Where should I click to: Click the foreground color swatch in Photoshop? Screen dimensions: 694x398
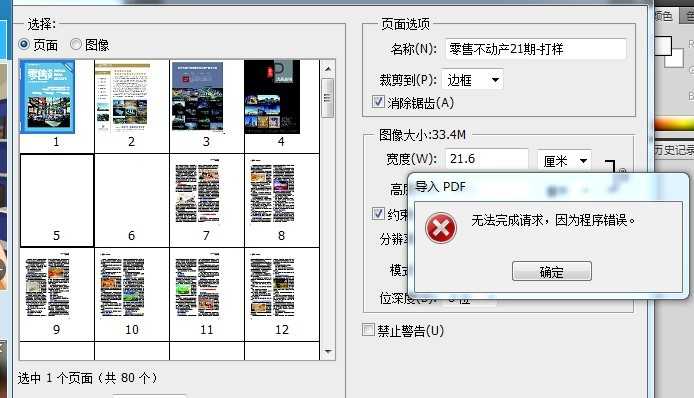point(662,46)
